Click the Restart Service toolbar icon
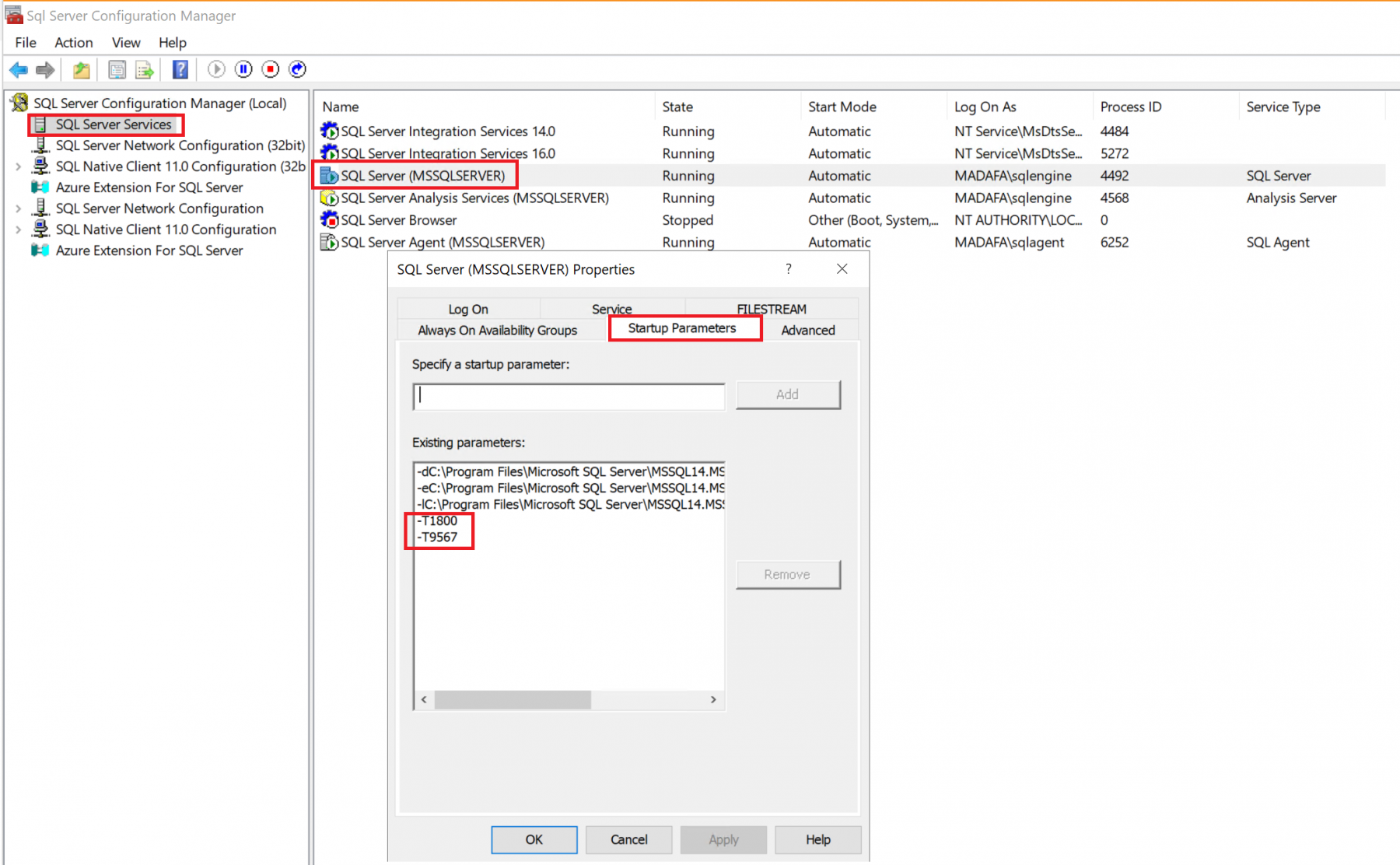This screenshot has width=1400, height=865. click(x=298, y=69)
